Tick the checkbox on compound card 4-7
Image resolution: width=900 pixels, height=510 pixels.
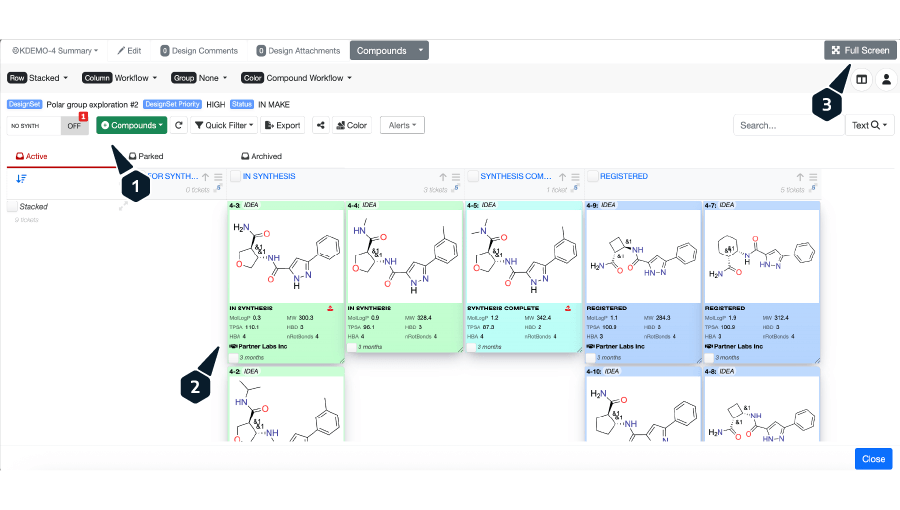(x=709, y=357)
